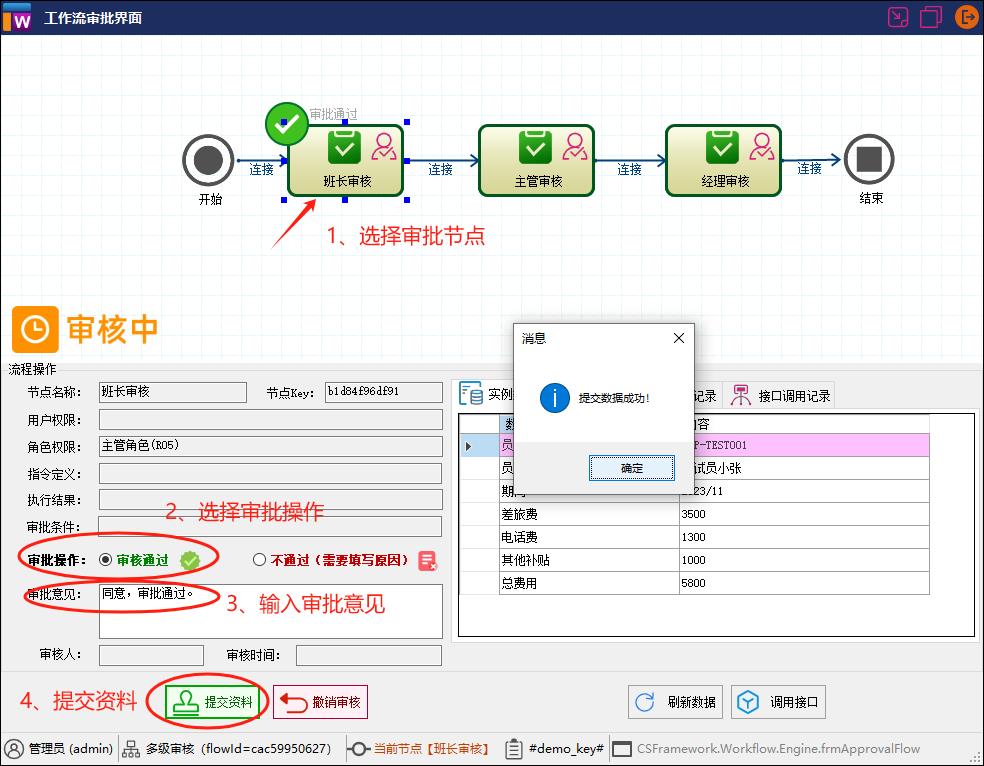Select the 班长审核 workflow node
Viewport: 984px width, 766px height.
tap(345, 160)
